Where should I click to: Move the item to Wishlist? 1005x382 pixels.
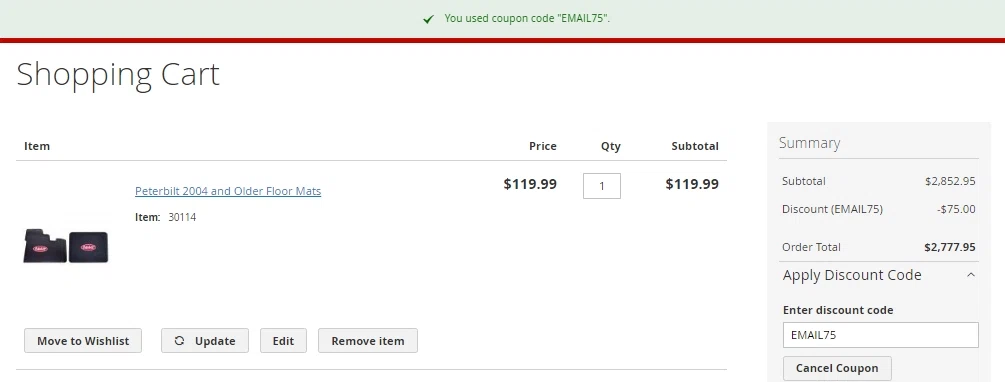point(83,341)
